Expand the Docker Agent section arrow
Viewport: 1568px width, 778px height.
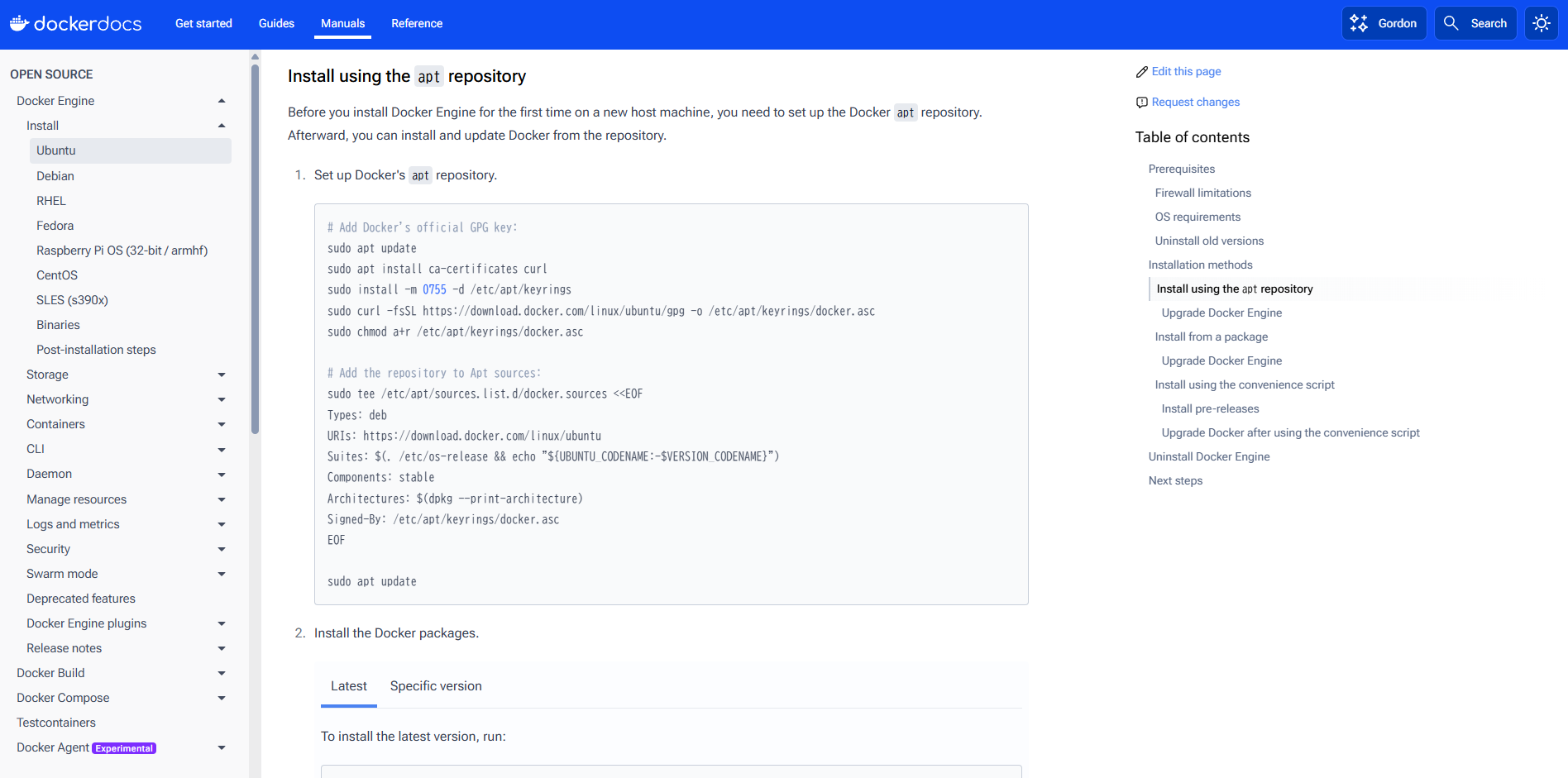click(x=222, y=747)
